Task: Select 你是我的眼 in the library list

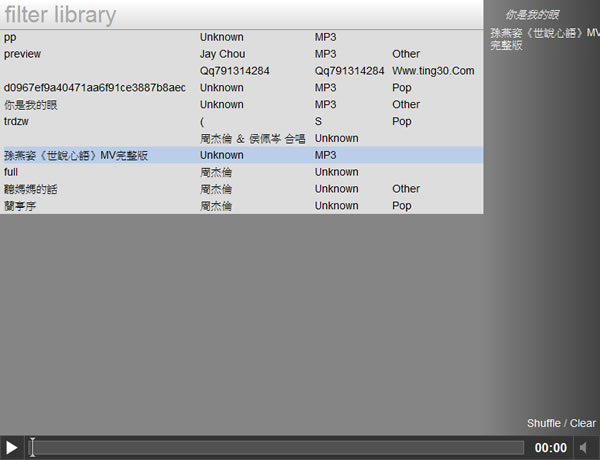Action: [x=32, y=105]
